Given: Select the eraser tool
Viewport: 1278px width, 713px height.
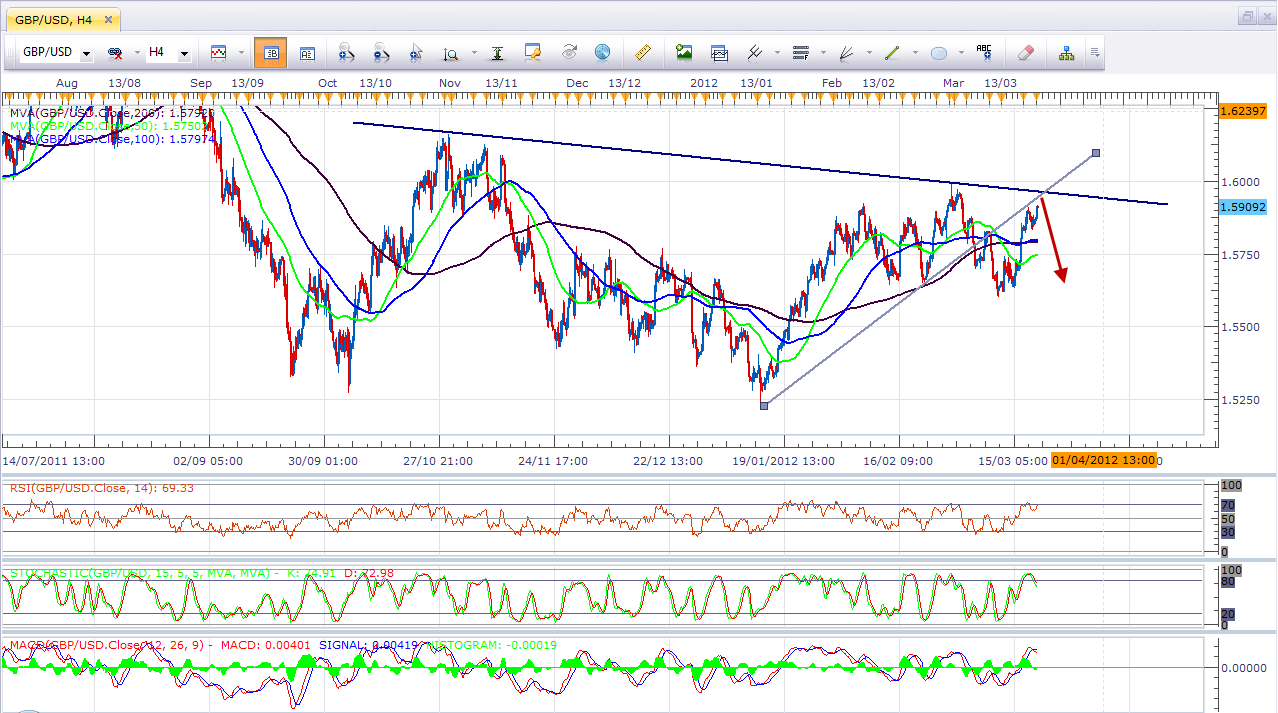Looking at the screenshot, I should (1026, 52).
